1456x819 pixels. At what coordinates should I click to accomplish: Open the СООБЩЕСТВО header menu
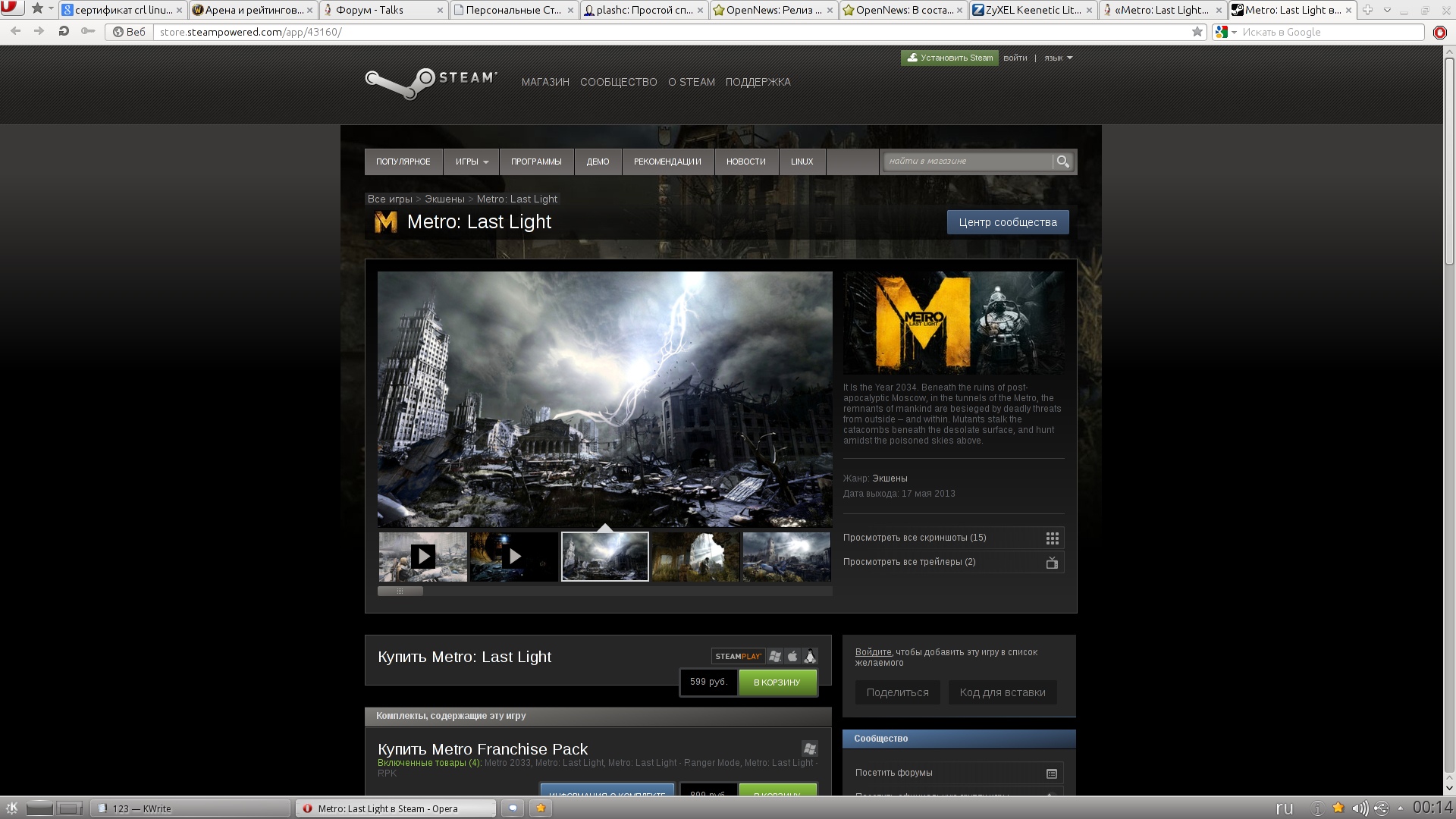[x=619, y=82]
